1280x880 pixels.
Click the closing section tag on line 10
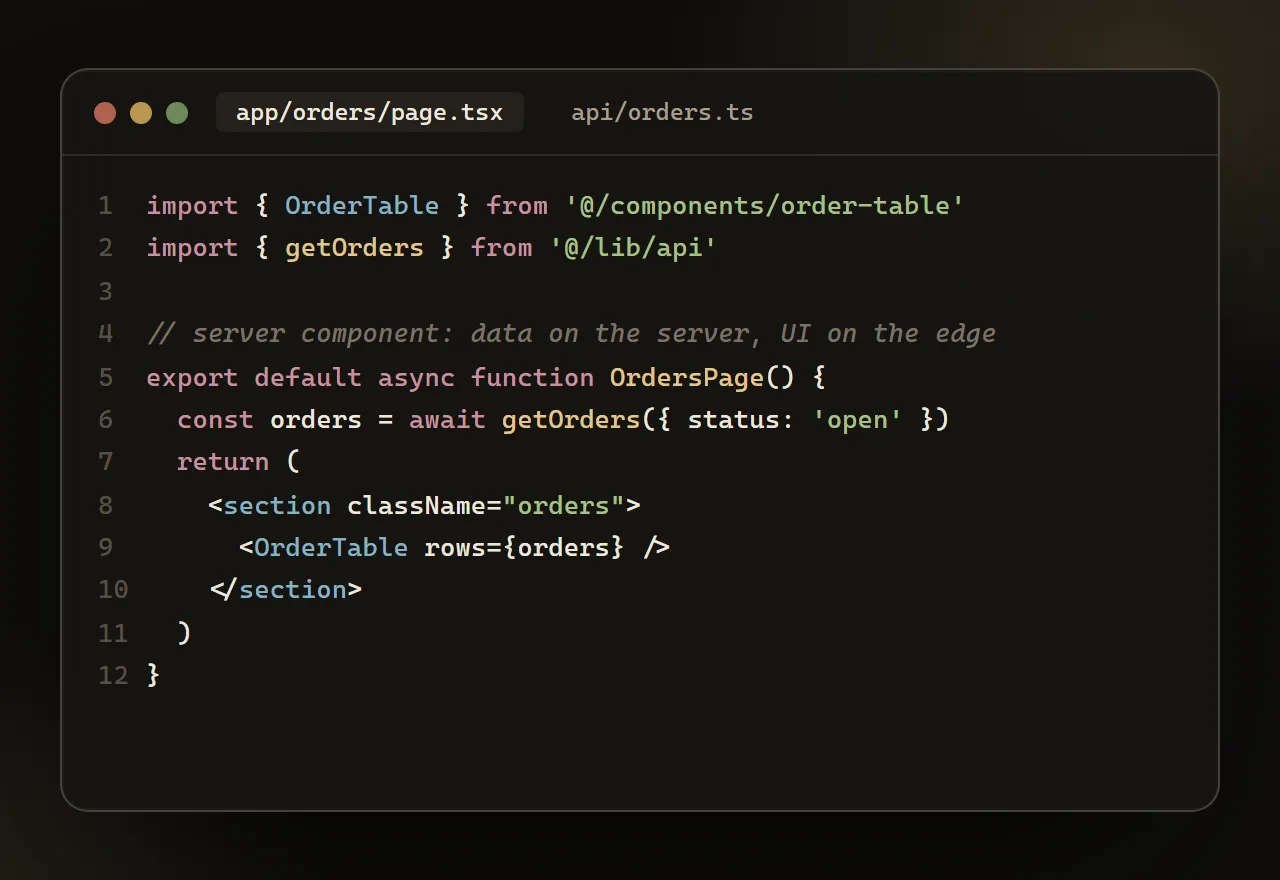(285, 590)
